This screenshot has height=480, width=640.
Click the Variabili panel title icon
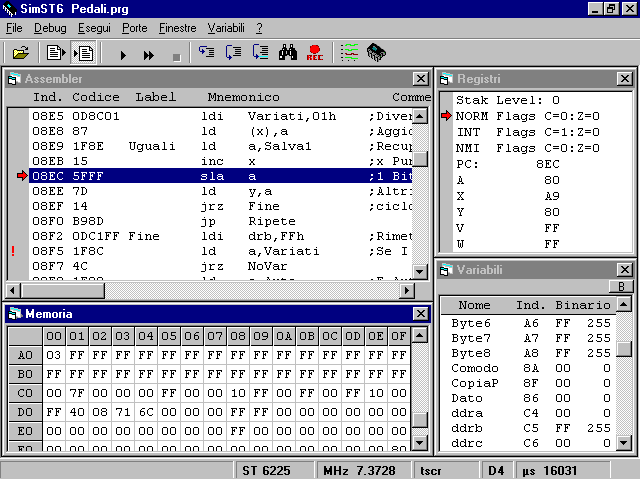click(446, 270)
